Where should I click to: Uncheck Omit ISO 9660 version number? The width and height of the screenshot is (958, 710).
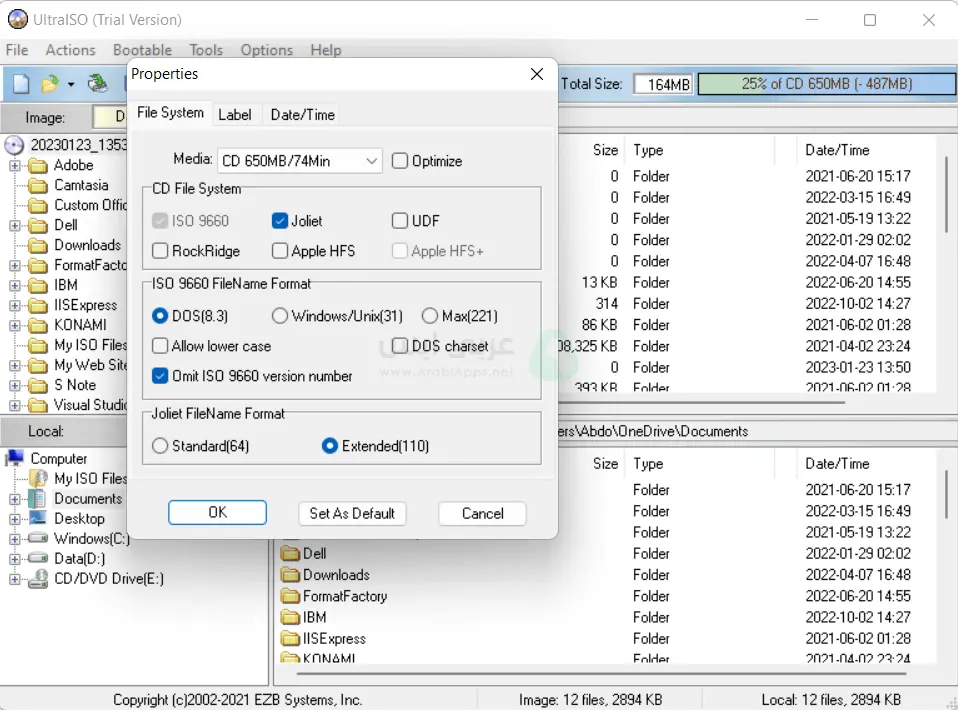[160, 377]
